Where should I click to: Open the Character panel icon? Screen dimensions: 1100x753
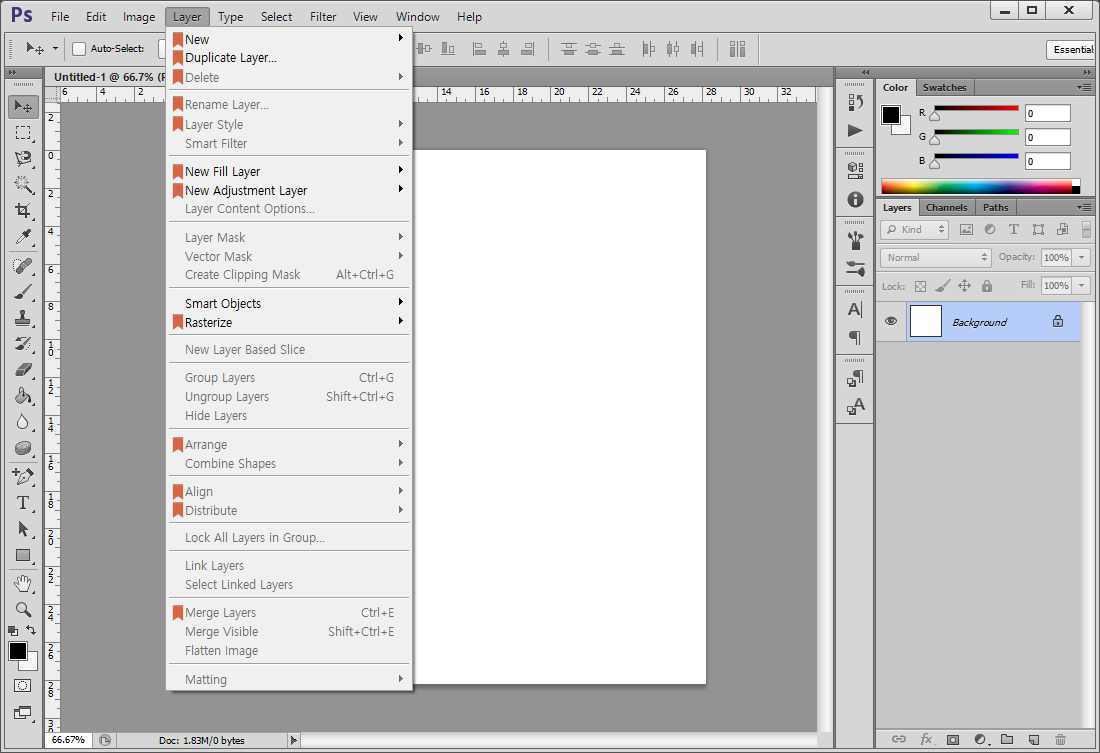(x=855, y=309)
